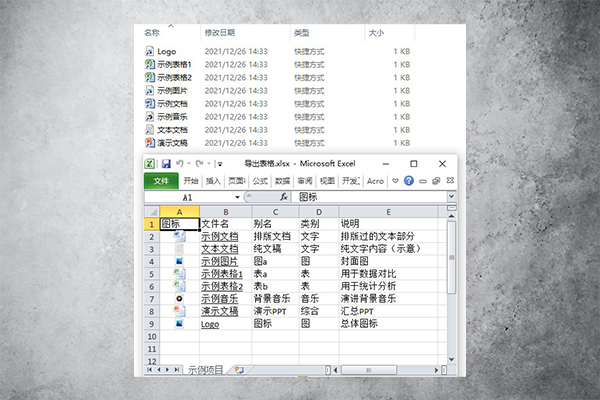Screen dimensions: 600x400
Task: Click the horizontal scrollbar right arrow
Action: tap(436, 370)
